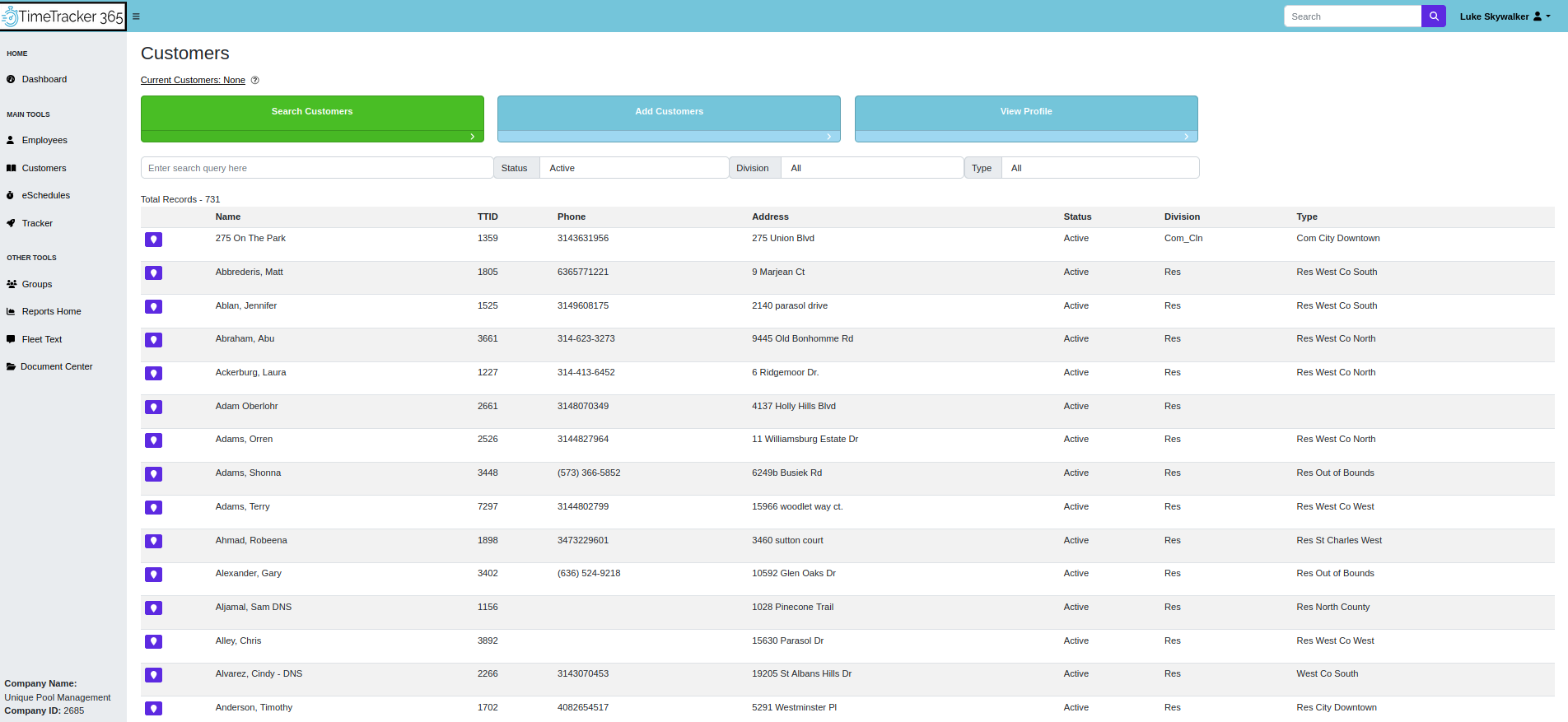1568x722 pixels.
Task: Focus the top-right Search input field
Action: point(1352,16)
